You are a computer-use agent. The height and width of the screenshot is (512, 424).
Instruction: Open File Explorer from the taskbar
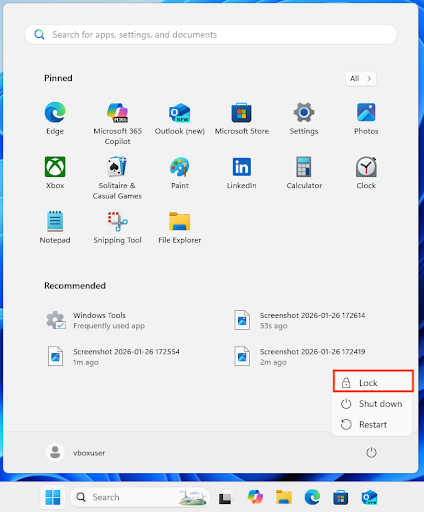(x=284, y=497)
